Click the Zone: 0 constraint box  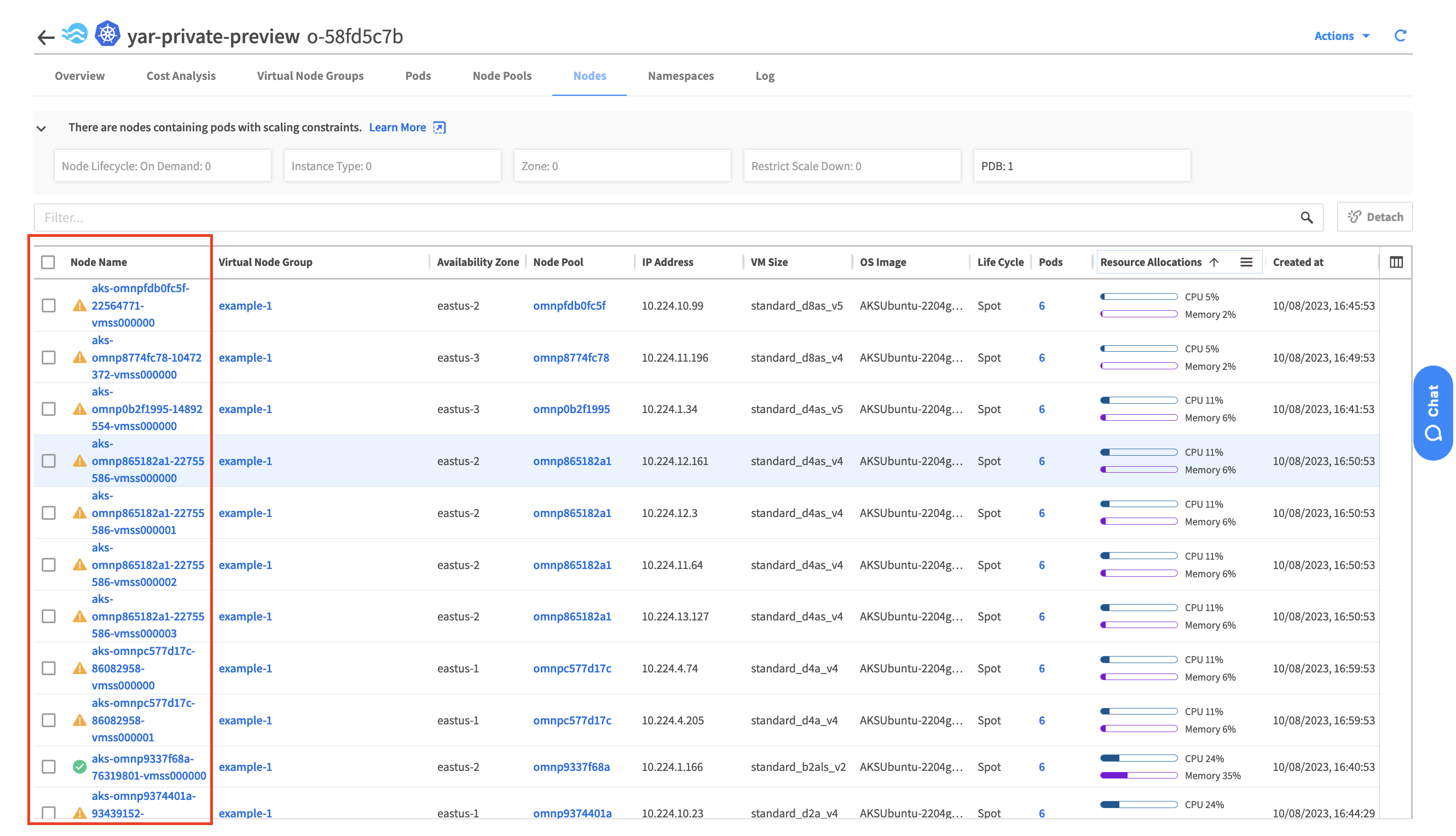(622, 166)
